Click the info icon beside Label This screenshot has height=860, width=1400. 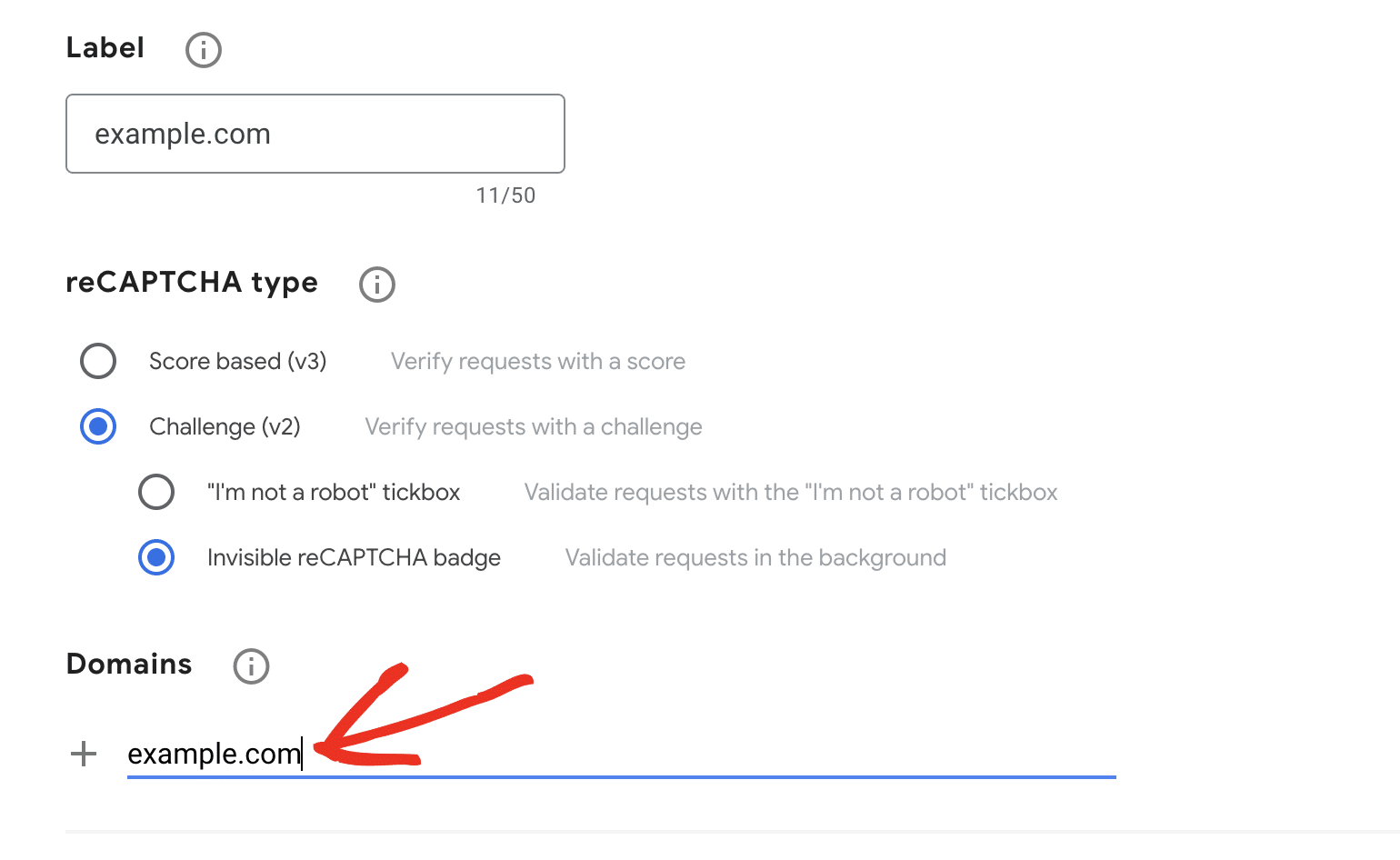point(204,50)
